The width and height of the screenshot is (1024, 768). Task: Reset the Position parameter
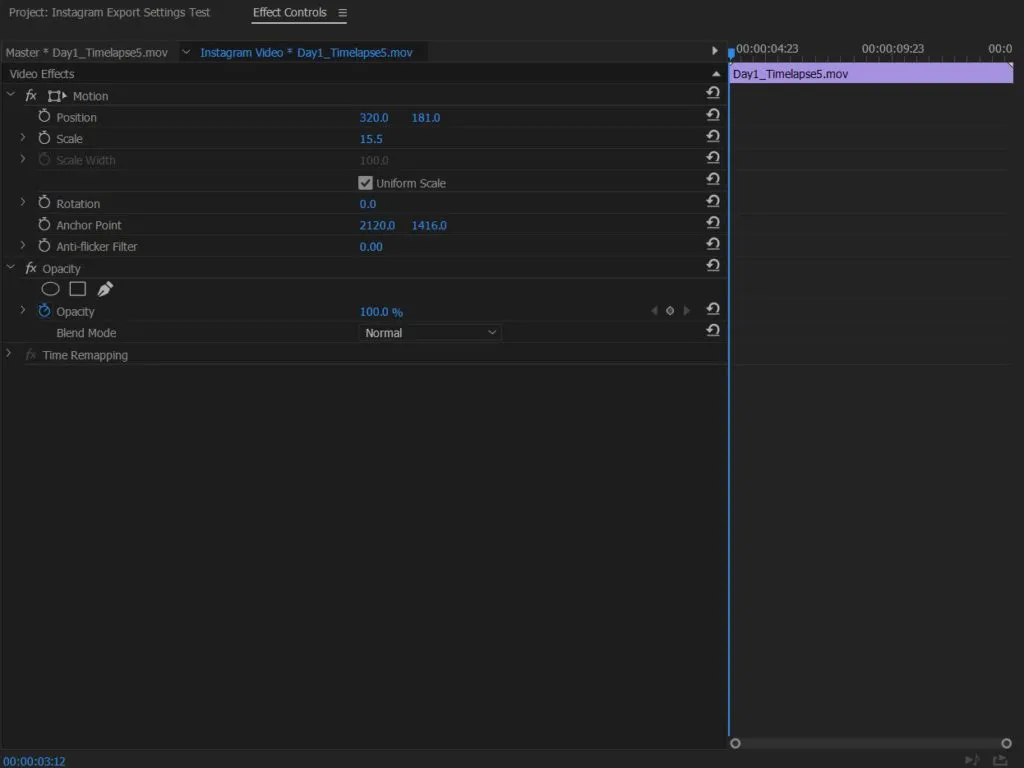coord(713,115)
